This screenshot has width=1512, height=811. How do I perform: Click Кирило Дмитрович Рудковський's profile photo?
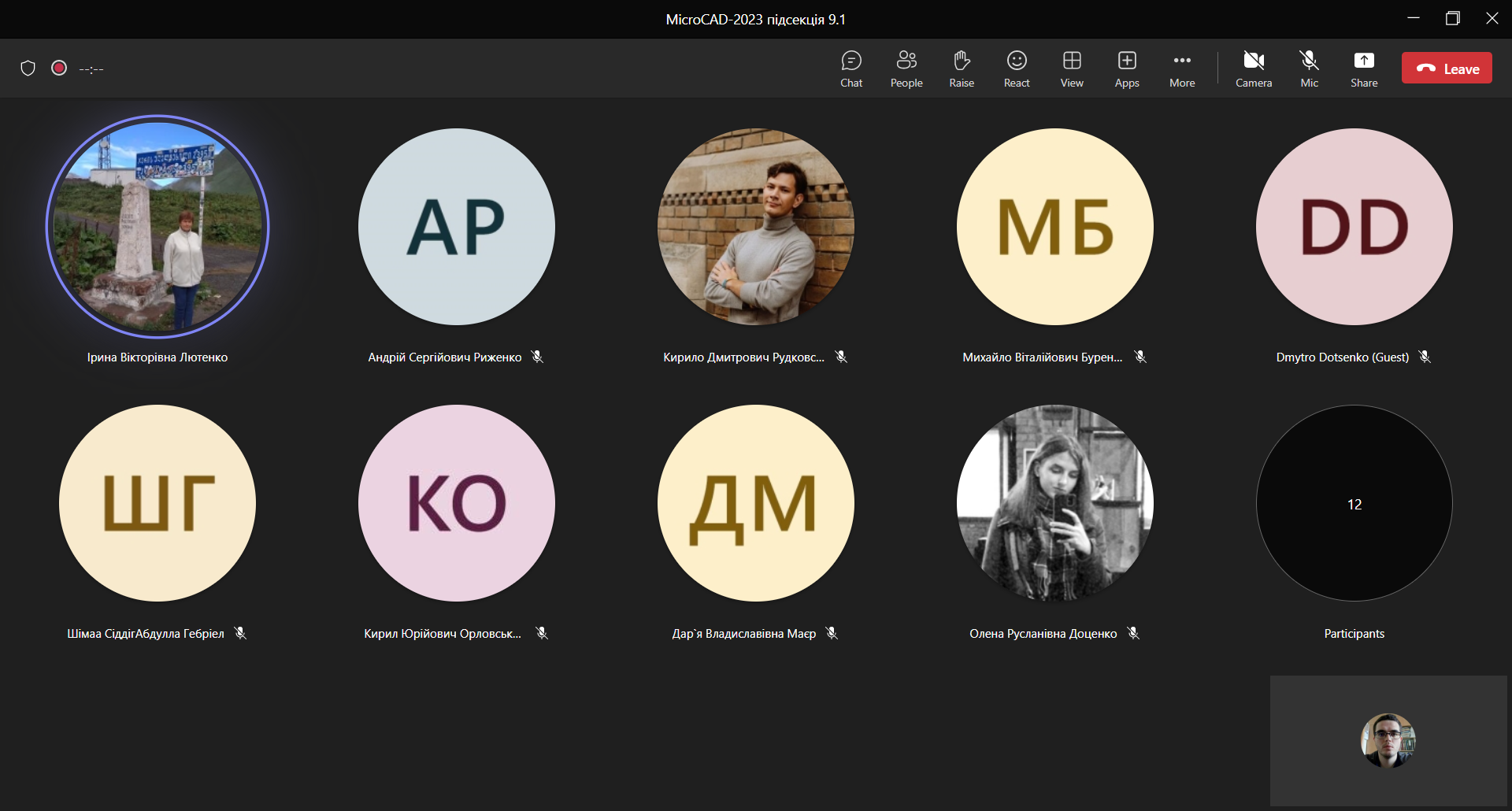tap(756, 227)
